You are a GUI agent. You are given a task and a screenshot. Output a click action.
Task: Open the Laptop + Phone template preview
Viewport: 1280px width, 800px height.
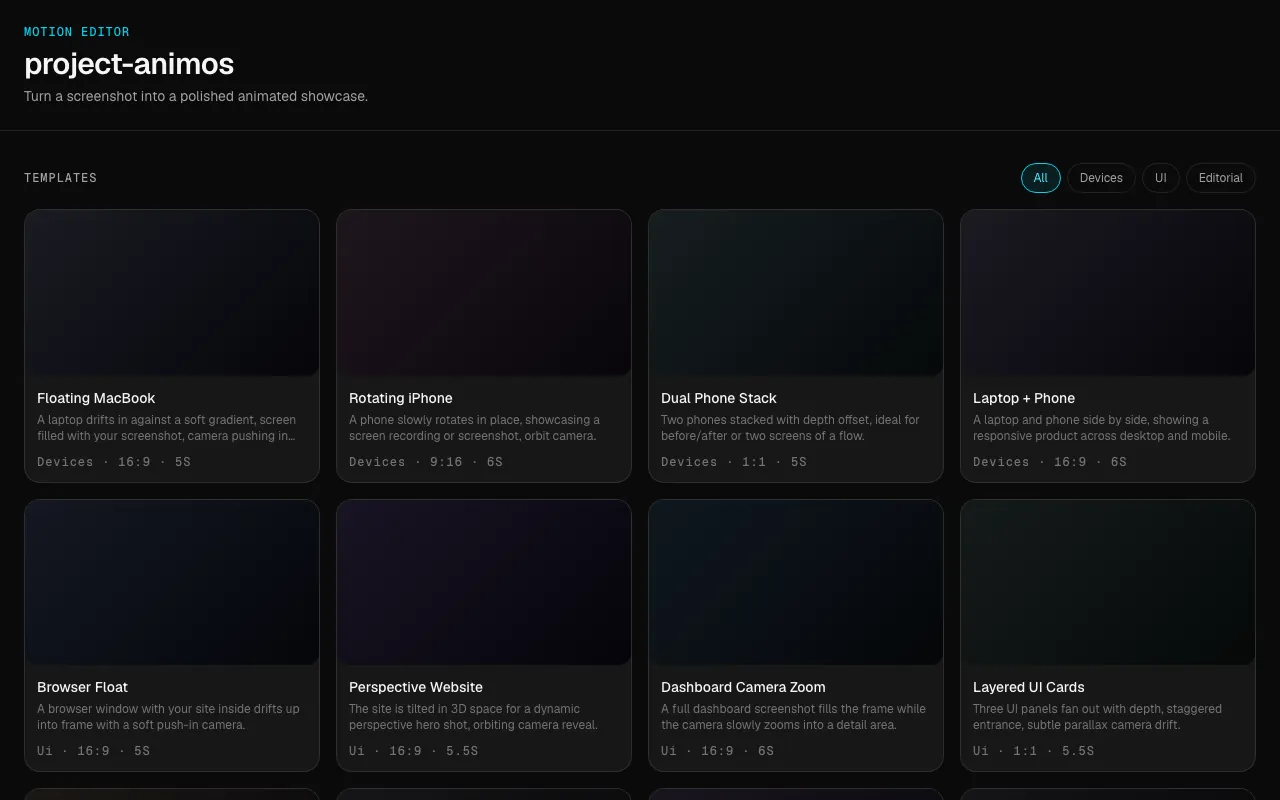coord(1108,293)
